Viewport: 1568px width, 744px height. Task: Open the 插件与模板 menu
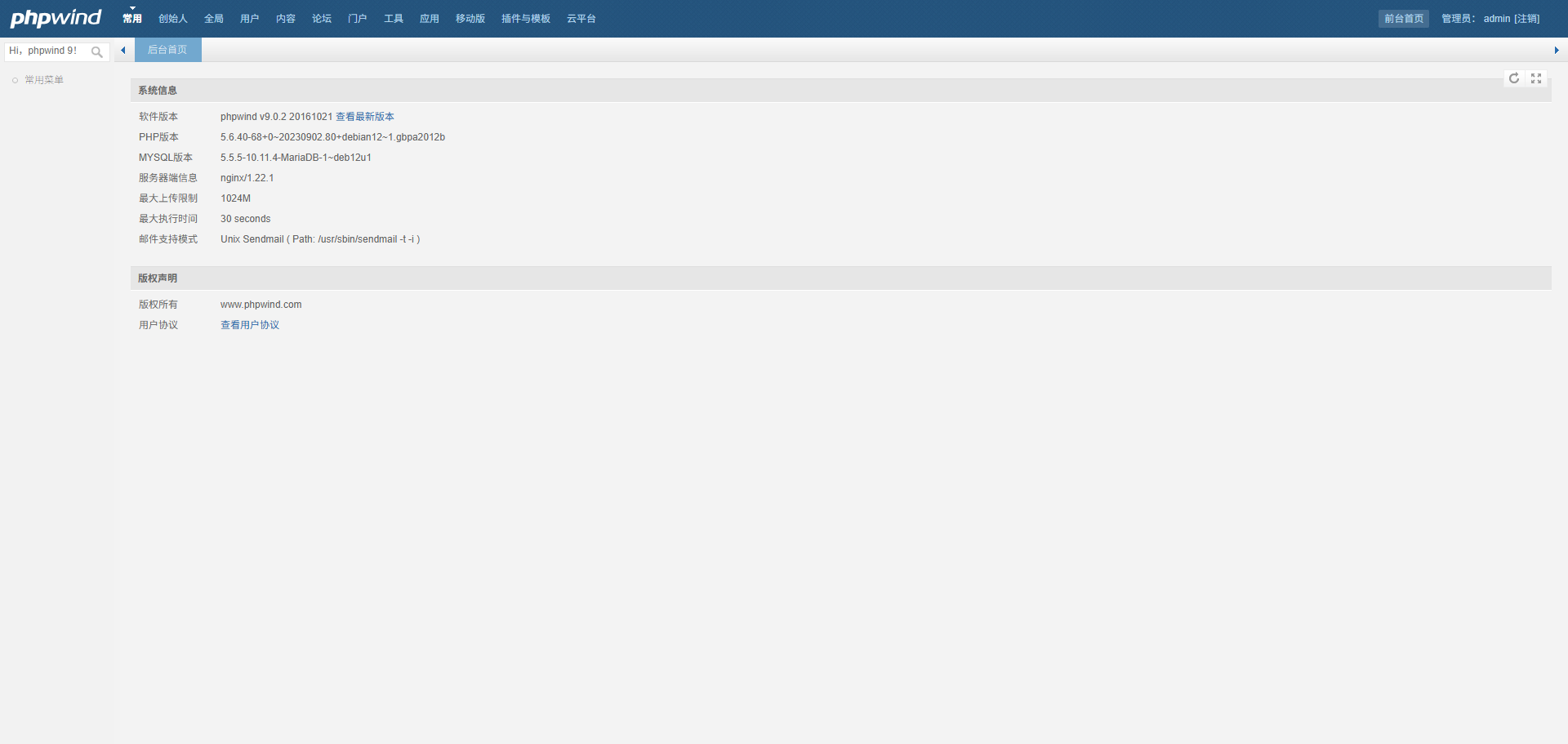coord(526,19)
